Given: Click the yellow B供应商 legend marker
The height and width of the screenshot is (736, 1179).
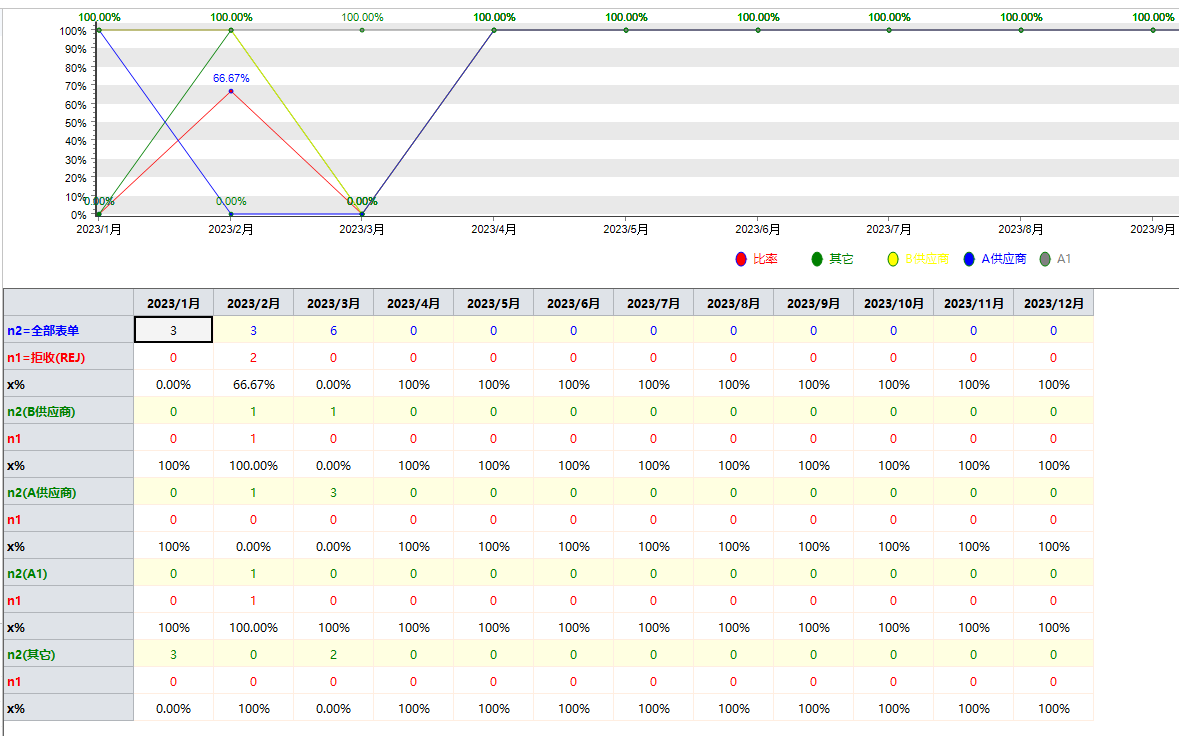Looking at the screenshot, I should [893, 259].
